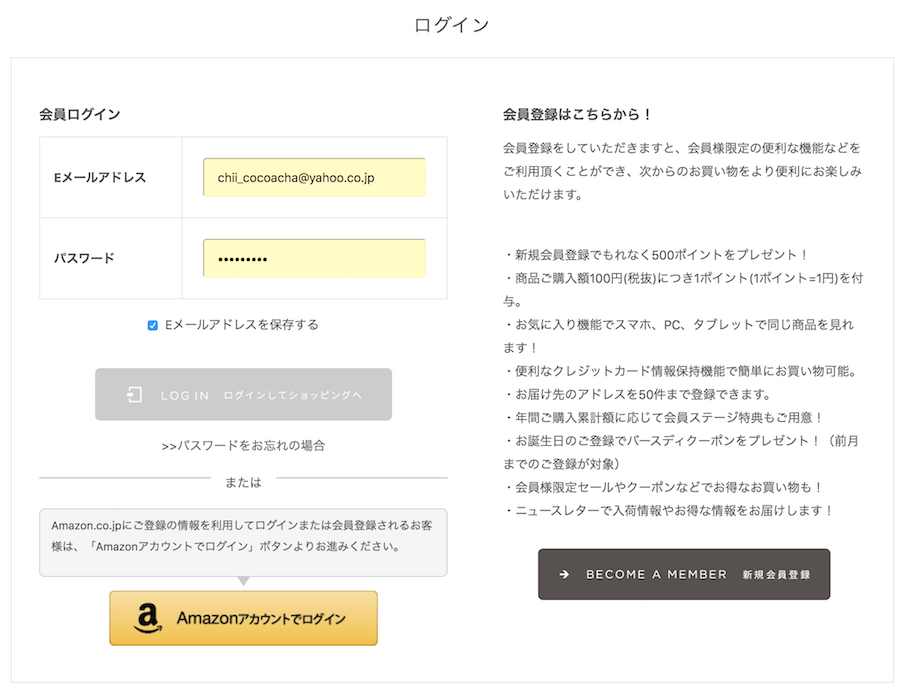915x700 pixels.
Task: Click the バースディクーポン benefit line
Action: 680,441
